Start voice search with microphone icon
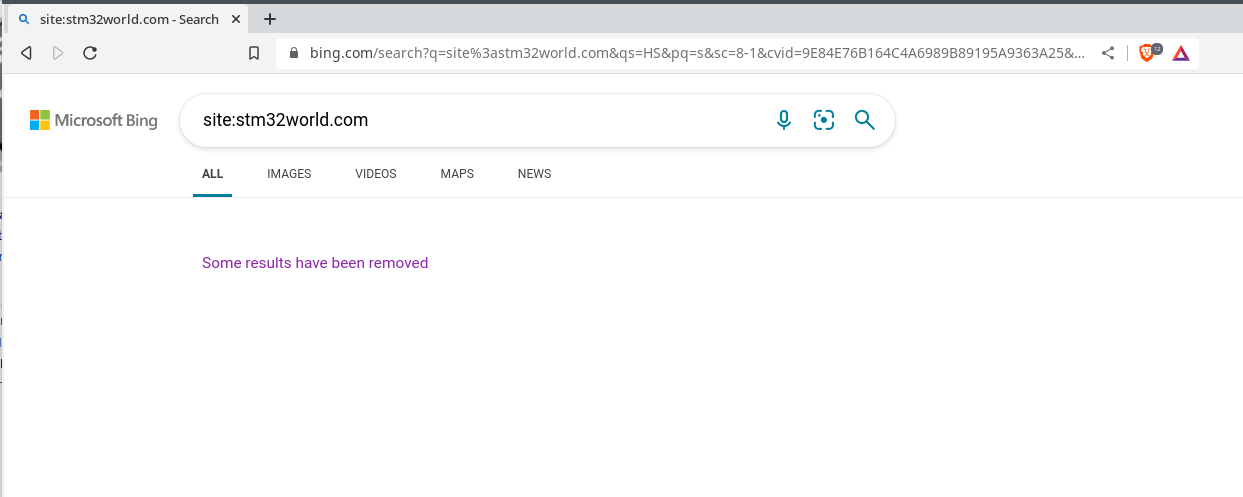This screenshot has height=497, width=1243. (x=784, y=121)
